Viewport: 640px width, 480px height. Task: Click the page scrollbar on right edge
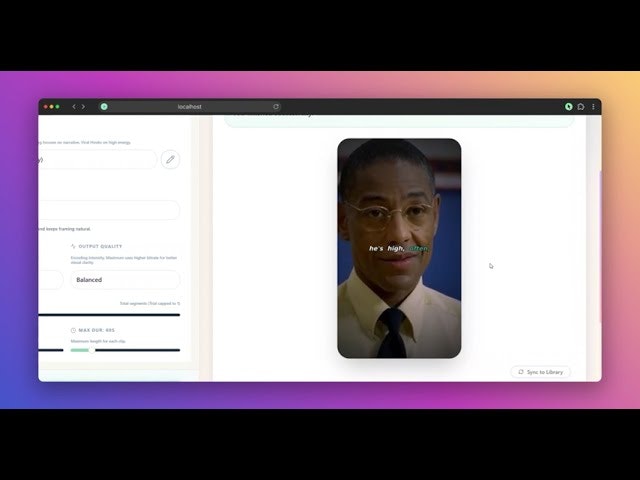coord(600,245)
